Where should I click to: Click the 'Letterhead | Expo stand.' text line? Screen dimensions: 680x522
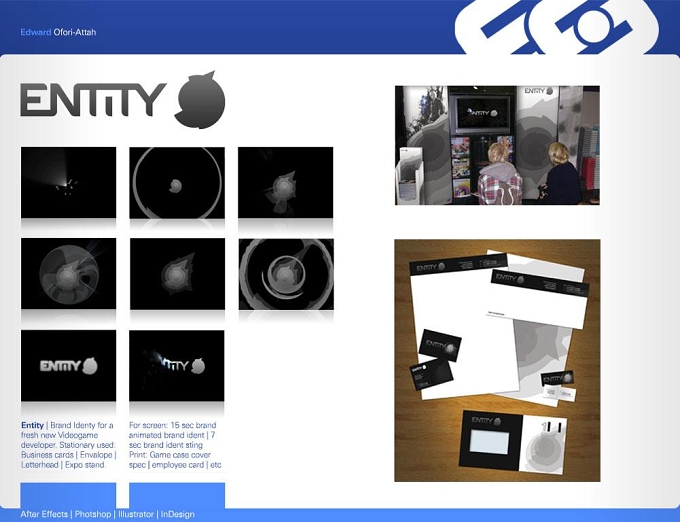click(63, 465)
